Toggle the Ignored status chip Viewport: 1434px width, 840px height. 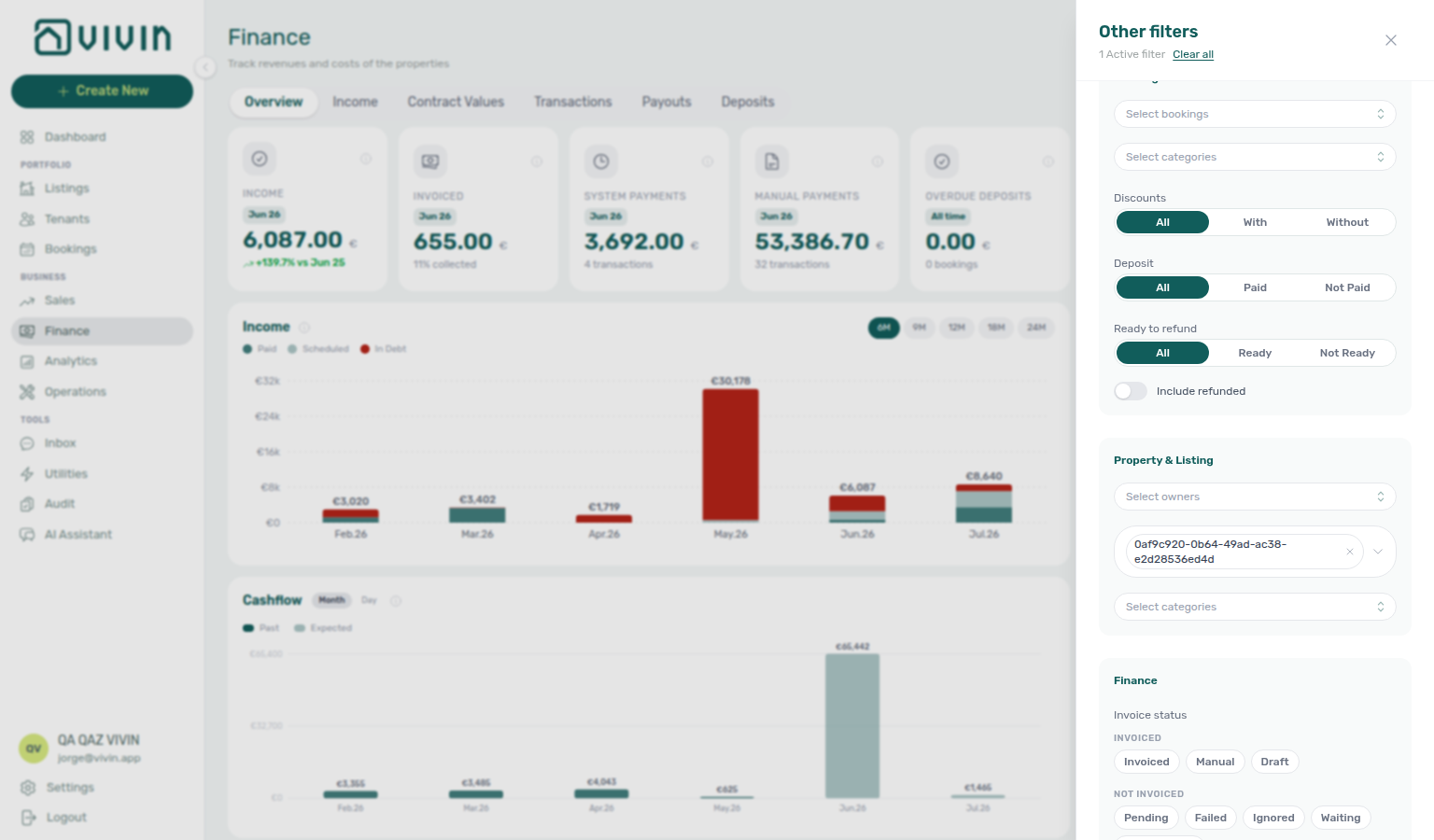(x=1273, y=818)
